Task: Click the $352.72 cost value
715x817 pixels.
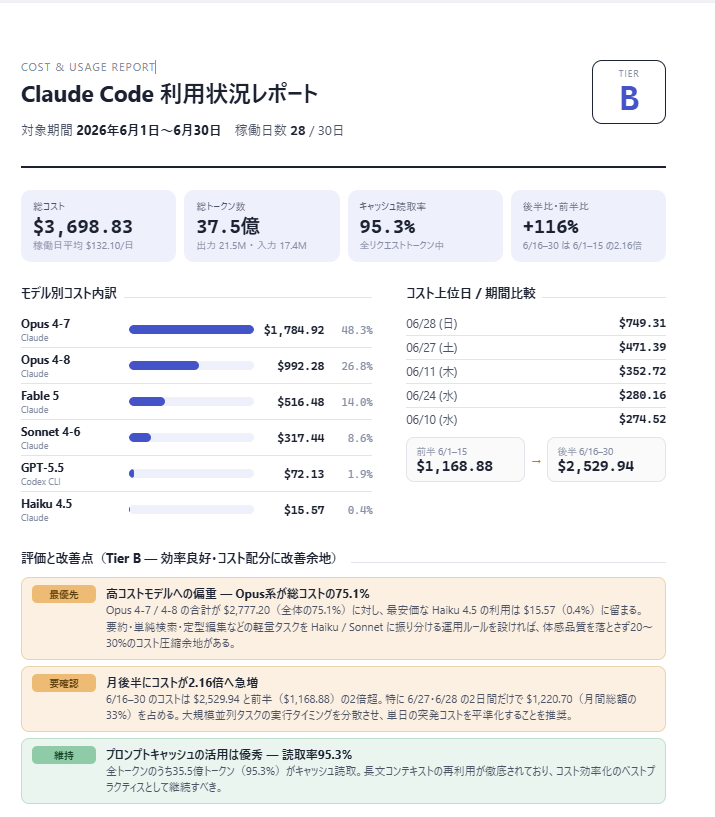Action: (x=642, y=371)
